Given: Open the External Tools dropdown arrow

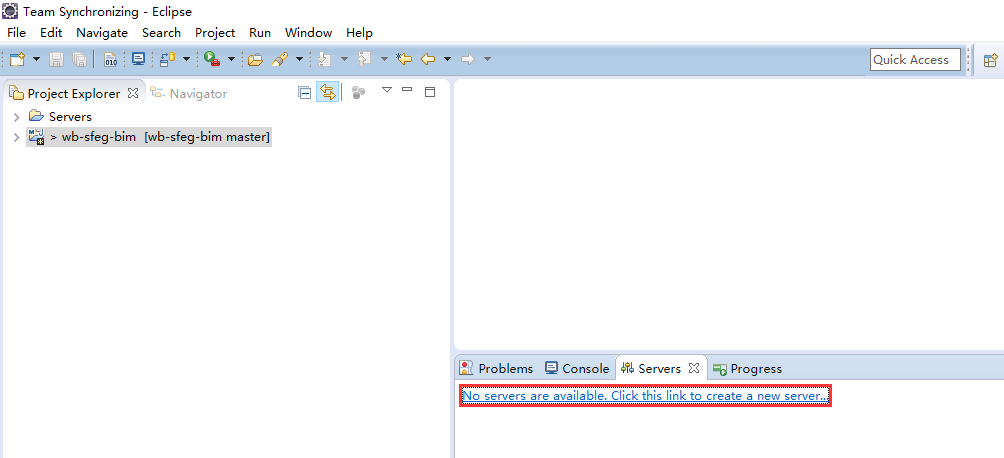Looking at the screenshot, I should [x=231, y=60].
